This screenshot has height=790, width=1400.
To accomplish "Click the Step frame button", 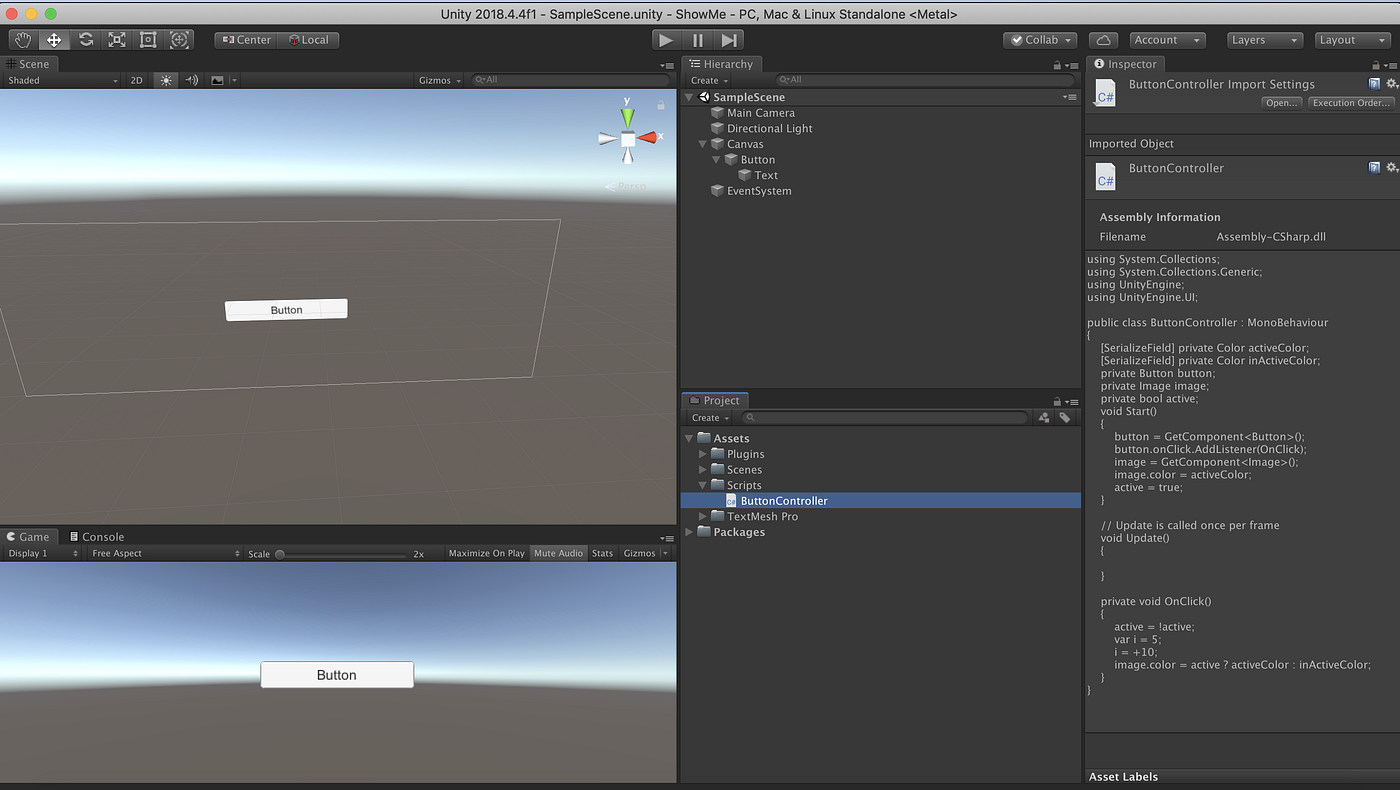I will pyautogui.click(x=729, y=40).
